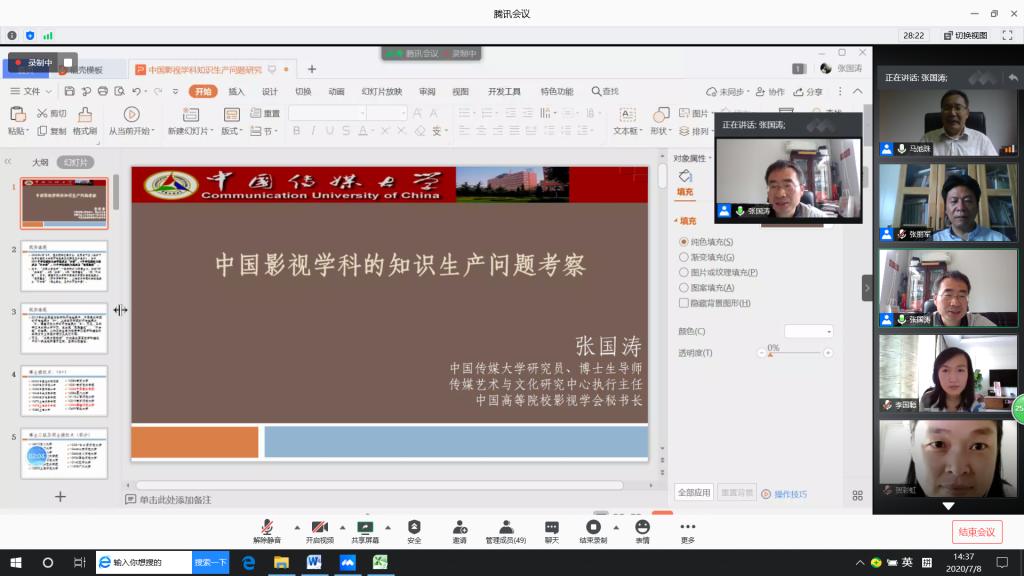The height and width of the screenshot is (576, 1024).
Task: Click the 结束会议 end meeting button
Action: tap(977, 532)
